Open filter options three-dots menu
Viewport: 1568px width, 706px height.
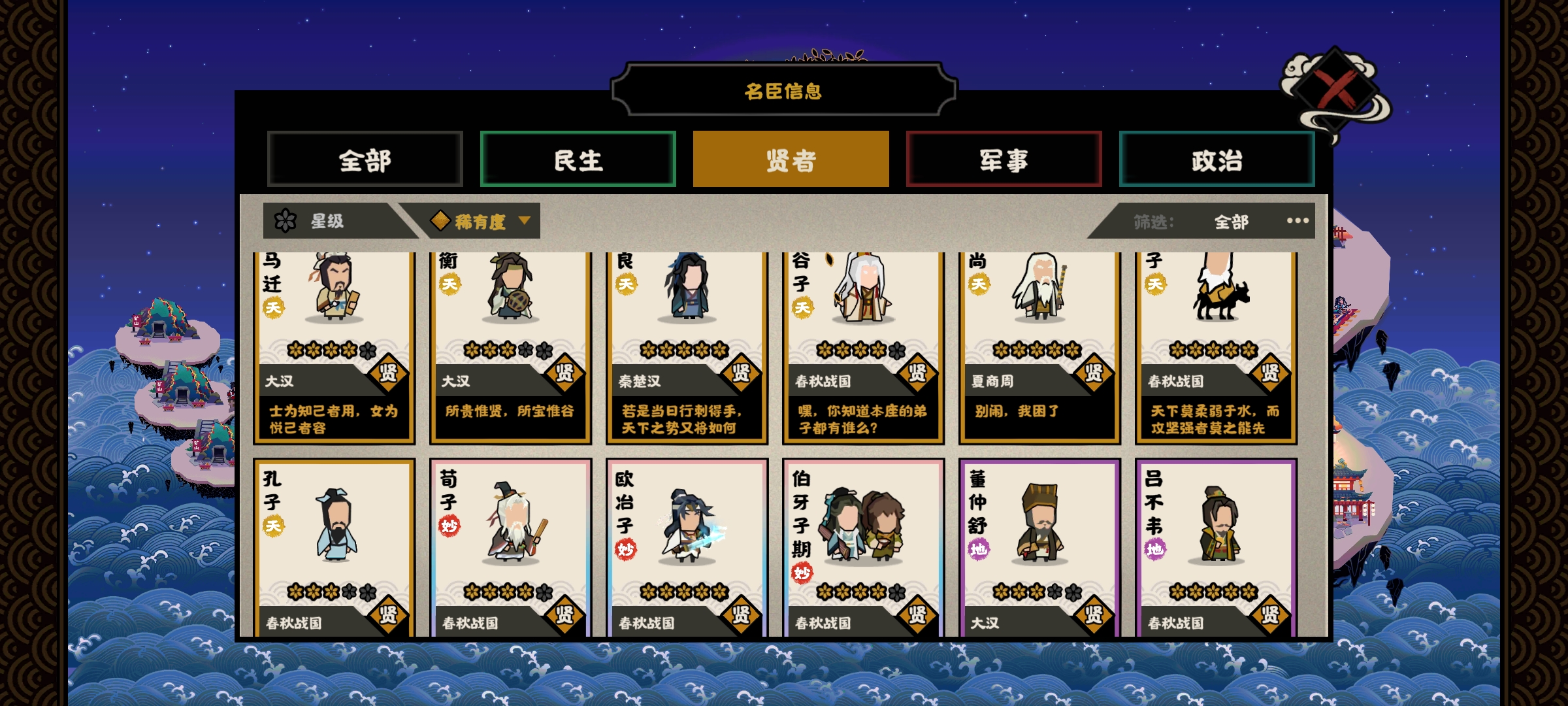[1298, 221]
